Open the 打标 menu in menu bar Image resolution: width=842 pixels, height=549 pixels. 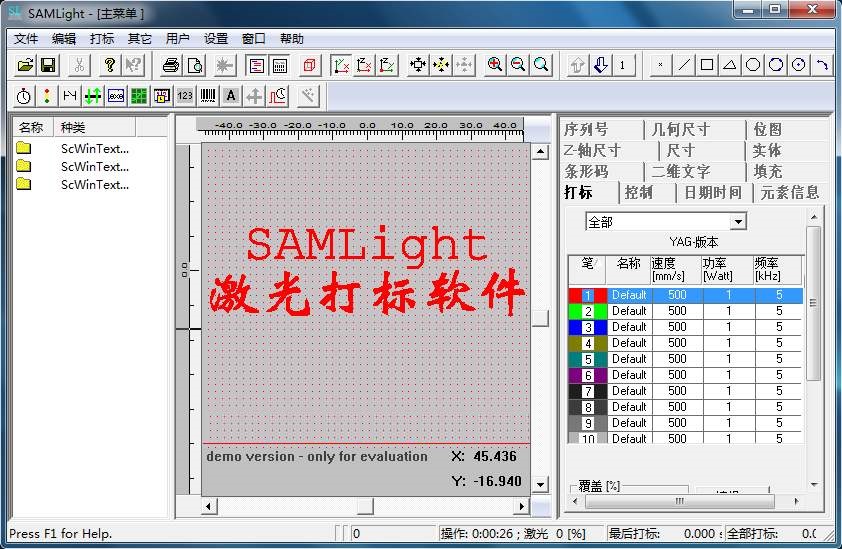[102, 39]
